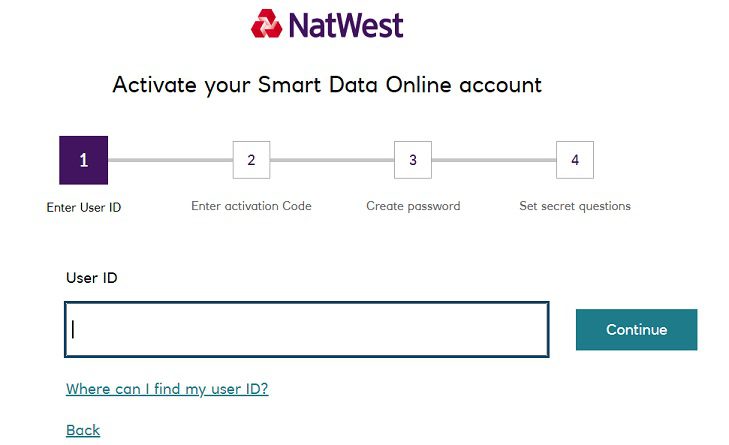Select the step 4 square indicator

(x=574, y=160)
